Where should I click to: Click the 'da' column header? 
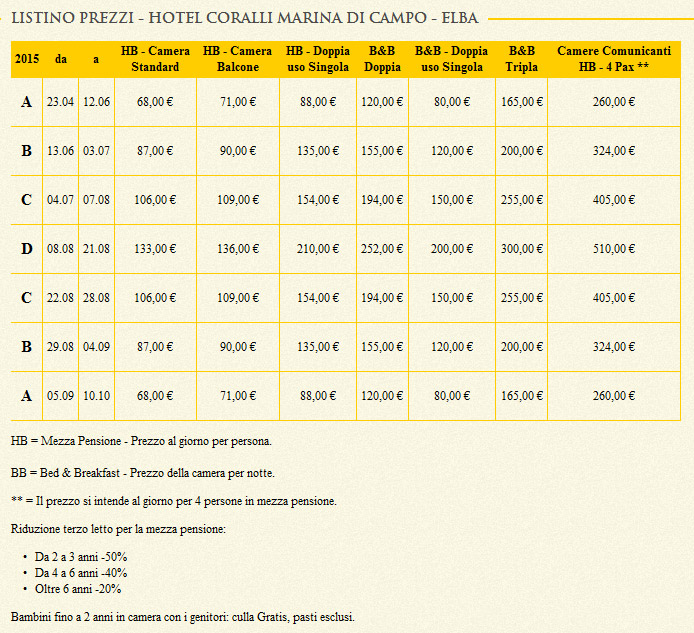point(61,59)
